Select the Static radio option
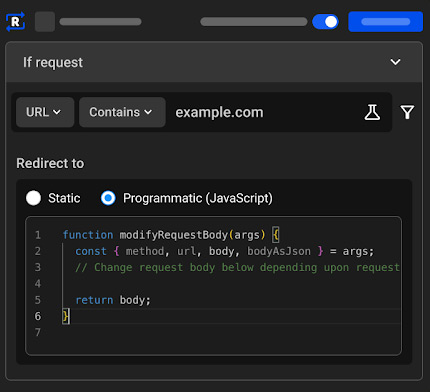Viewport: 430px width, 392px height. [x=33, y=198]
